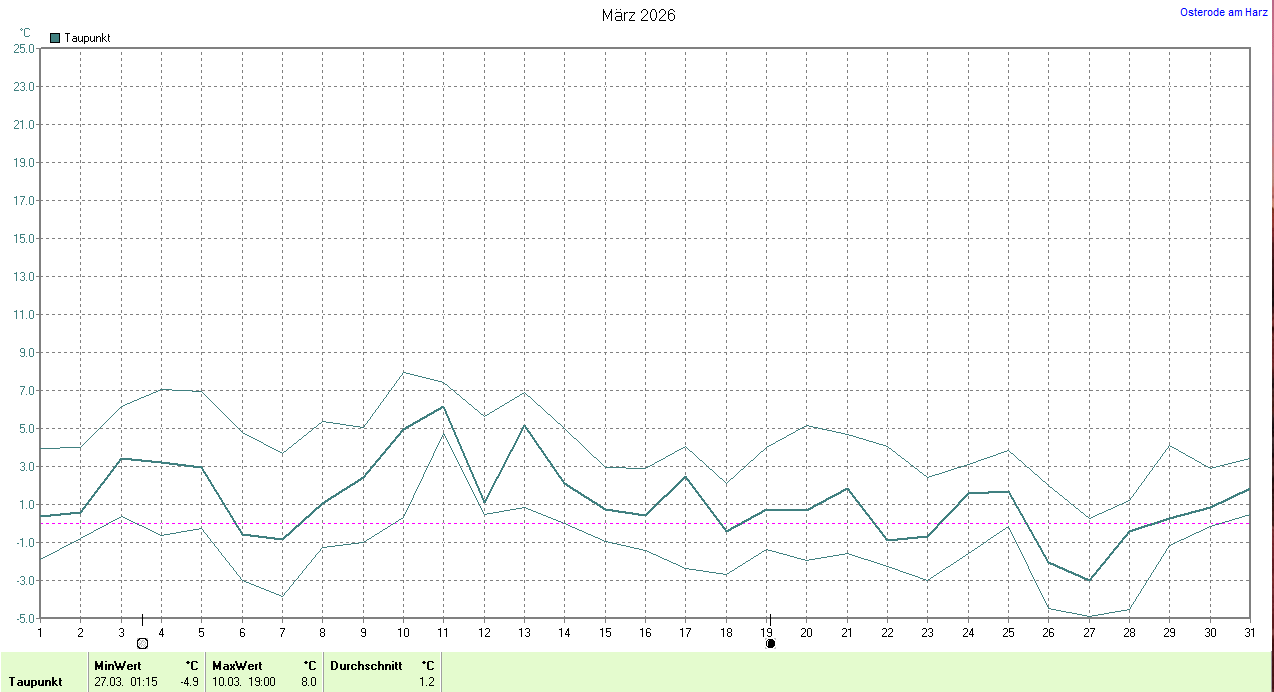Click day 31 on the x-axis

click(1249, 631)
